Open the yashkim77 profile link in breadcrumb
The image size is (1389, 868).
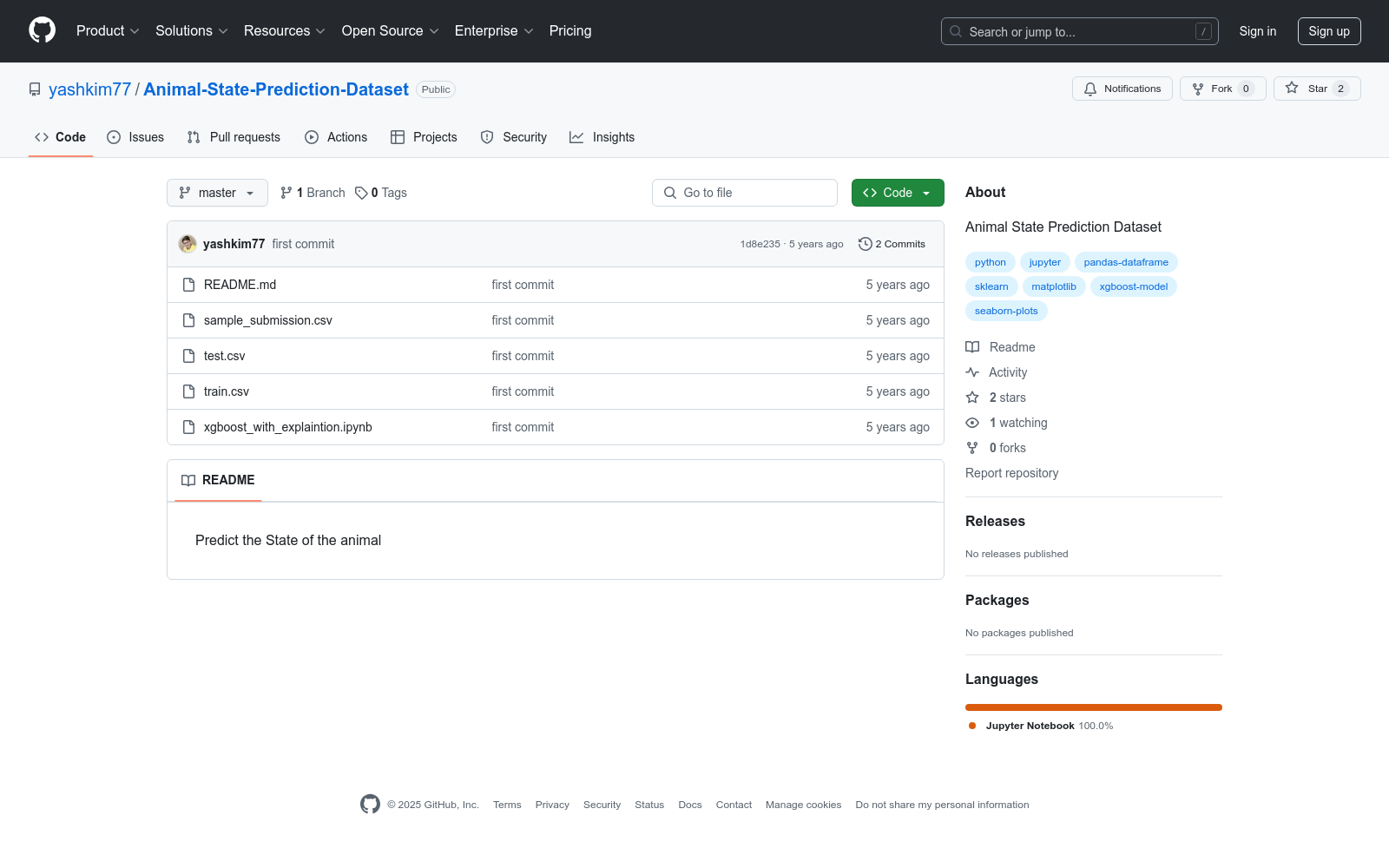(x=89, y=89)
